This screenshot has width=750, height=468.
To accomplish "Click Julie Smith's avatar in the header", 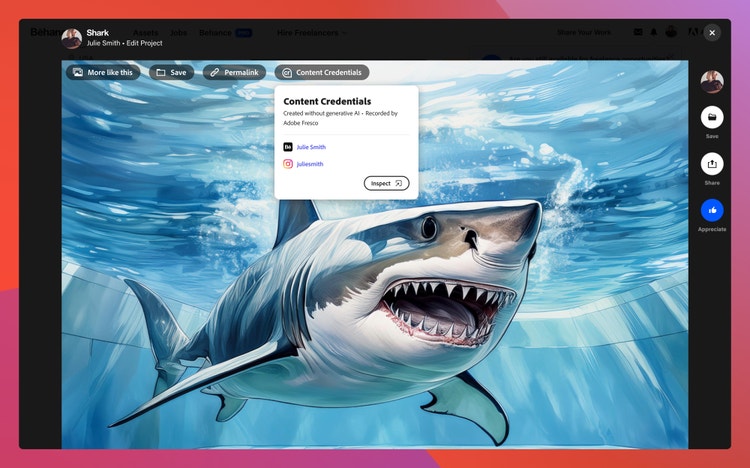I will coord(72,38).
